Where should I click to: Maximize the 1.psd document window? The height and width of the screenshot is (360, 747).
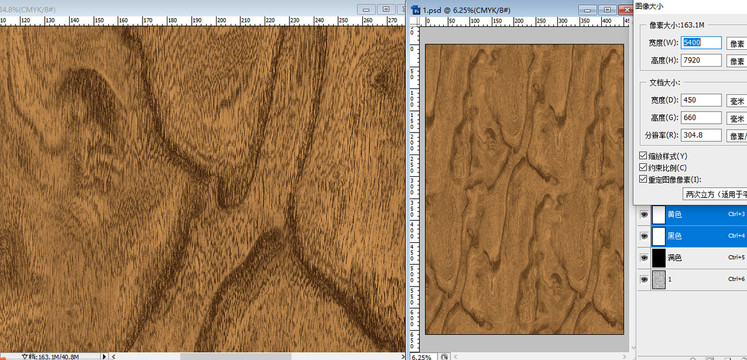[x=607, y=10]
